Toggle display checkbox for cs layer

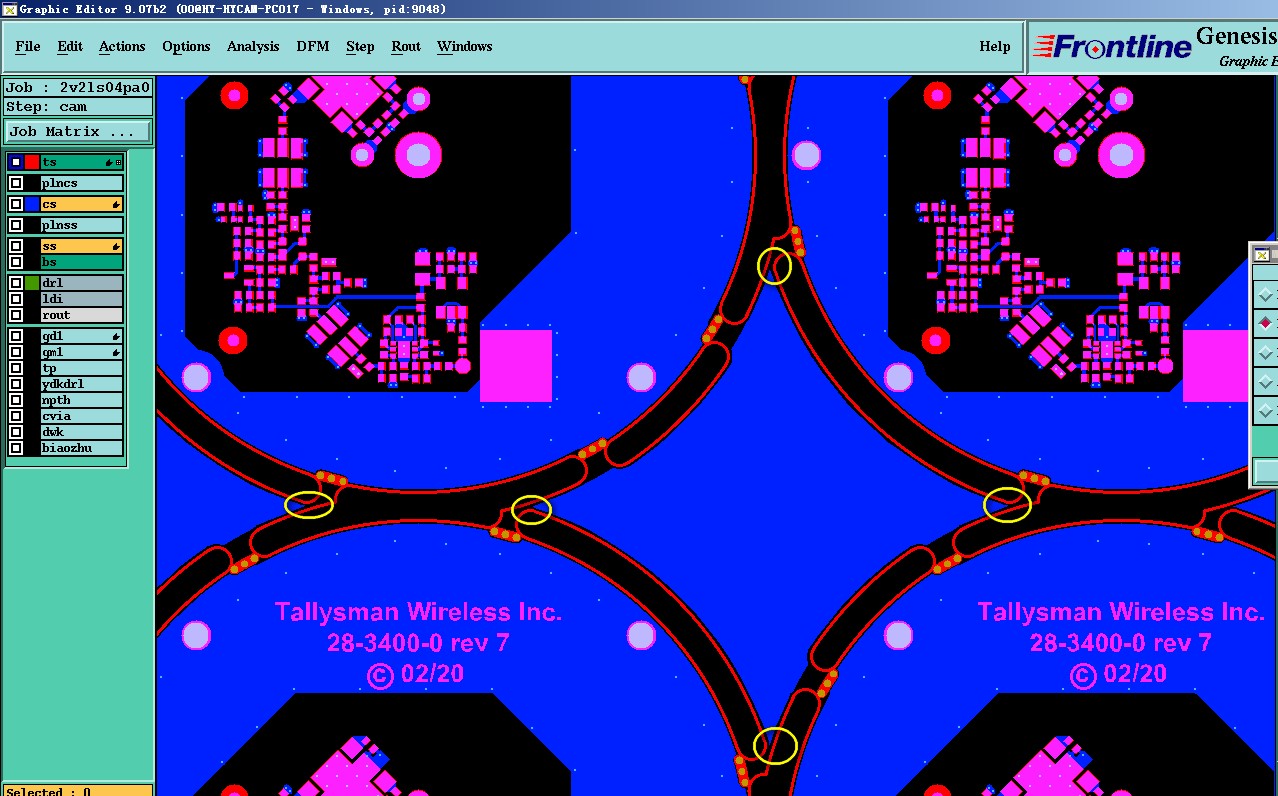[x=16, y=204]
